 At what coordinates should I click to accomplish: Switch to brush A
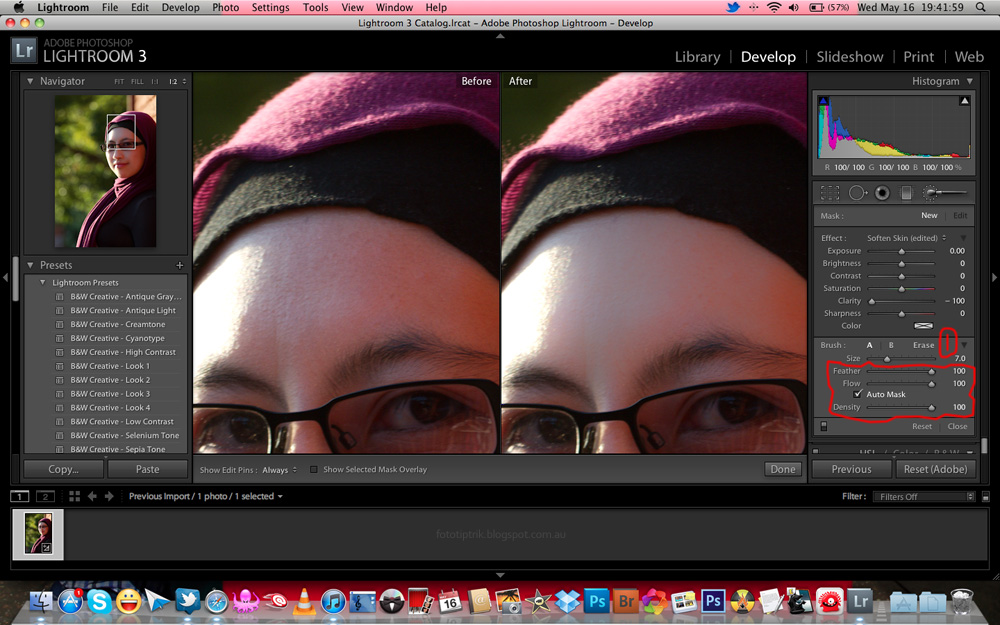pyautogui.click(x=869, y=345)
